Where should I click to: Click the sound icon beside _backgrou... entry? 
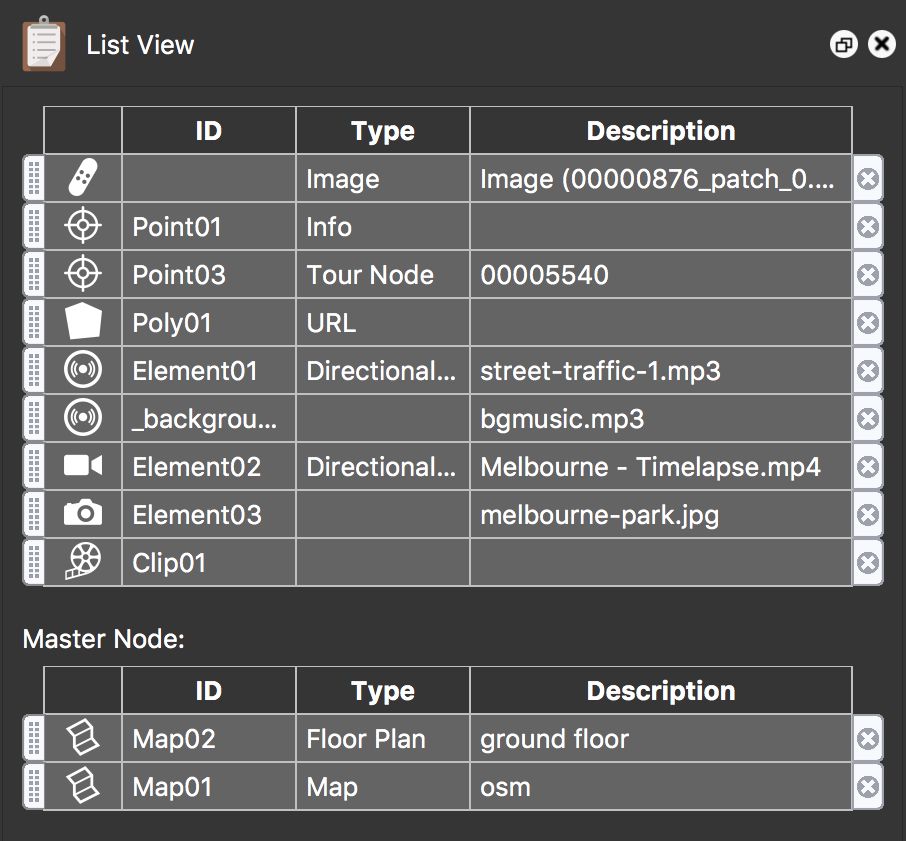click(x=83, y=418)
